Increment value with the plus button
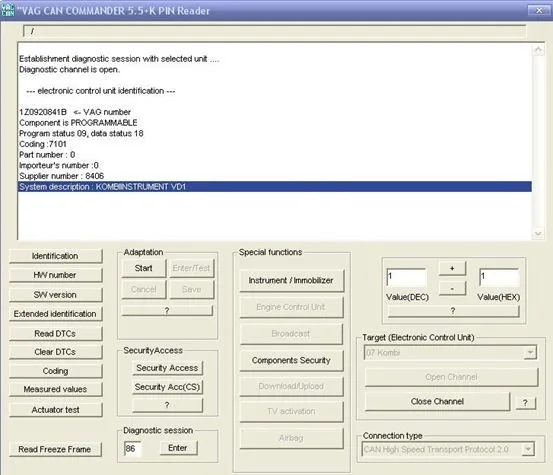 tap(452, 268)
